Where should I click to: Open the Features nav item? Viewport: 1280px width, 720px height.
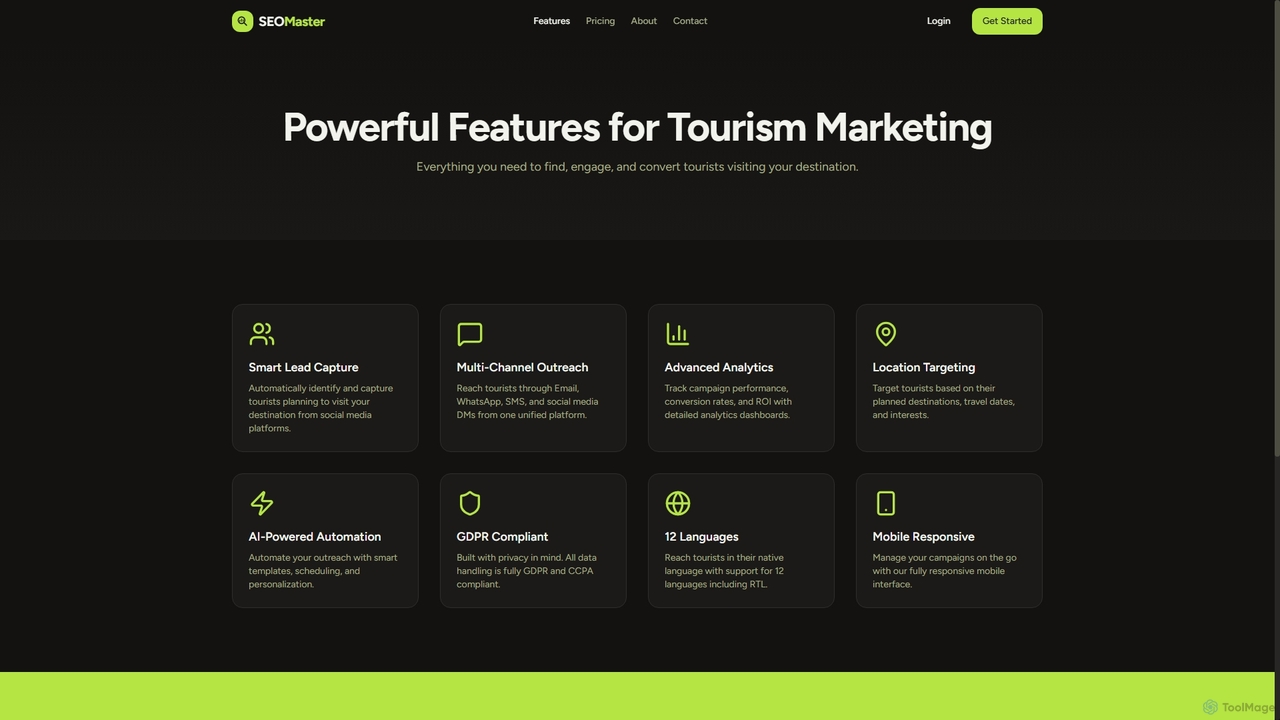551,21
